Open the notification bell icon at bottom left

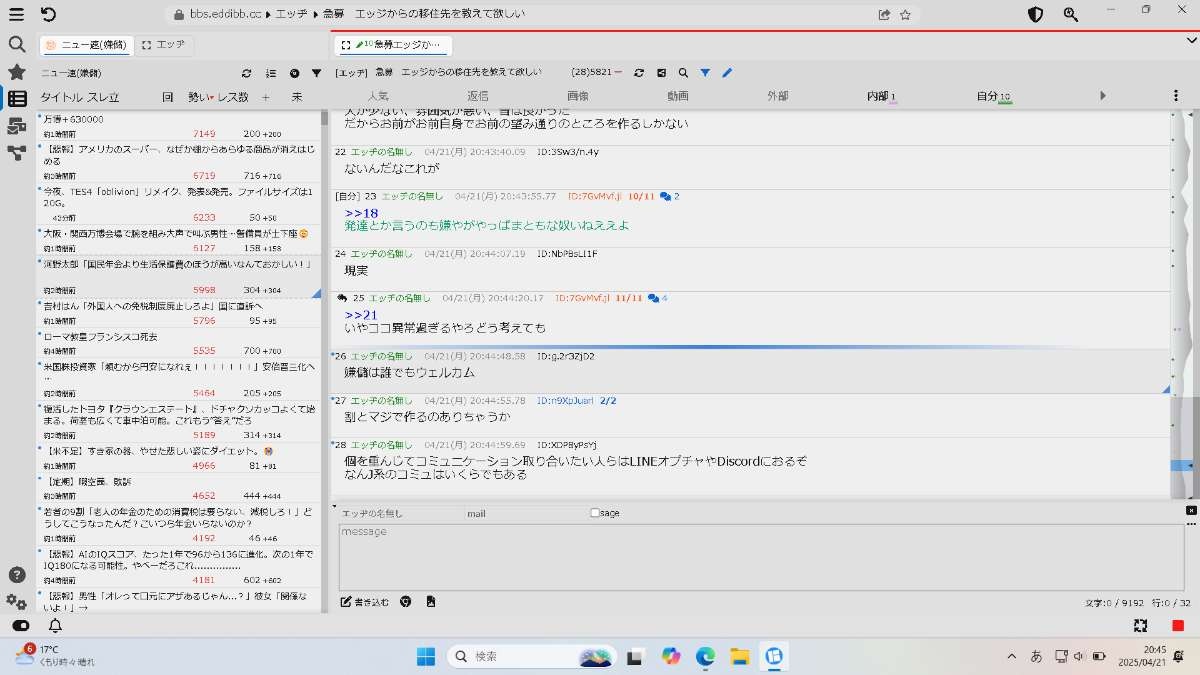55,625
